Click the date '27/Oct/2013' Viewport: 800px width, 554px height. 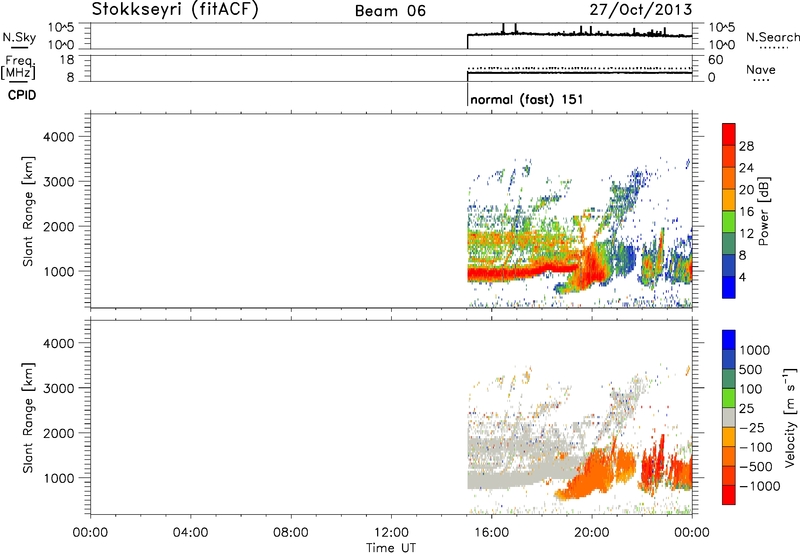click(x=641, y=9)
